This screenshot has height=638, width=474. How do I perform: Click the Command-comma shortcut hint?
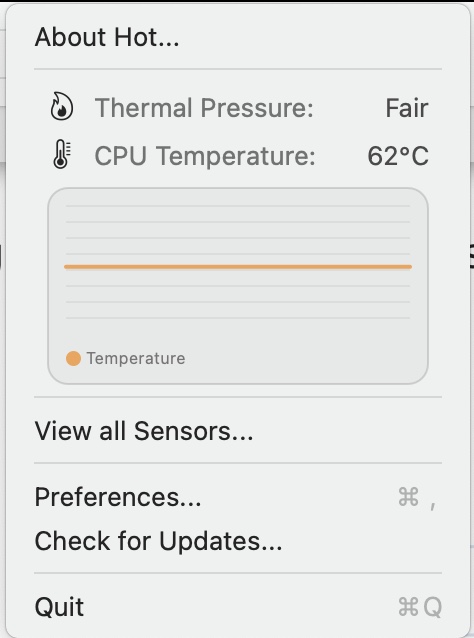(x=418, y=498)
